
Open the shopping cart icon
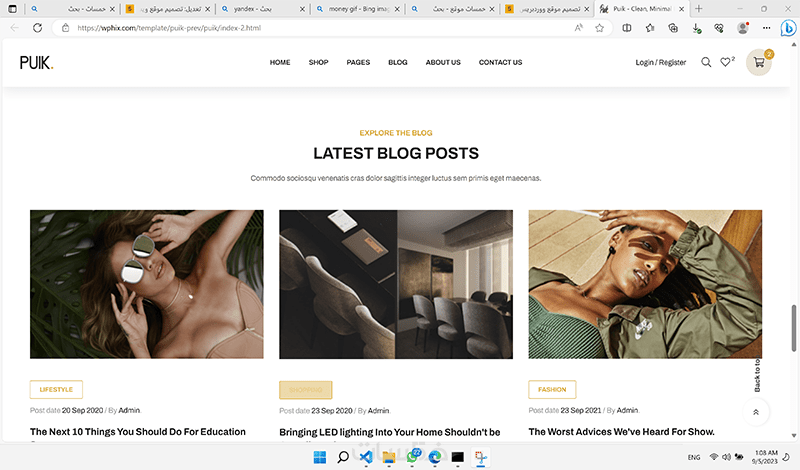759,62
